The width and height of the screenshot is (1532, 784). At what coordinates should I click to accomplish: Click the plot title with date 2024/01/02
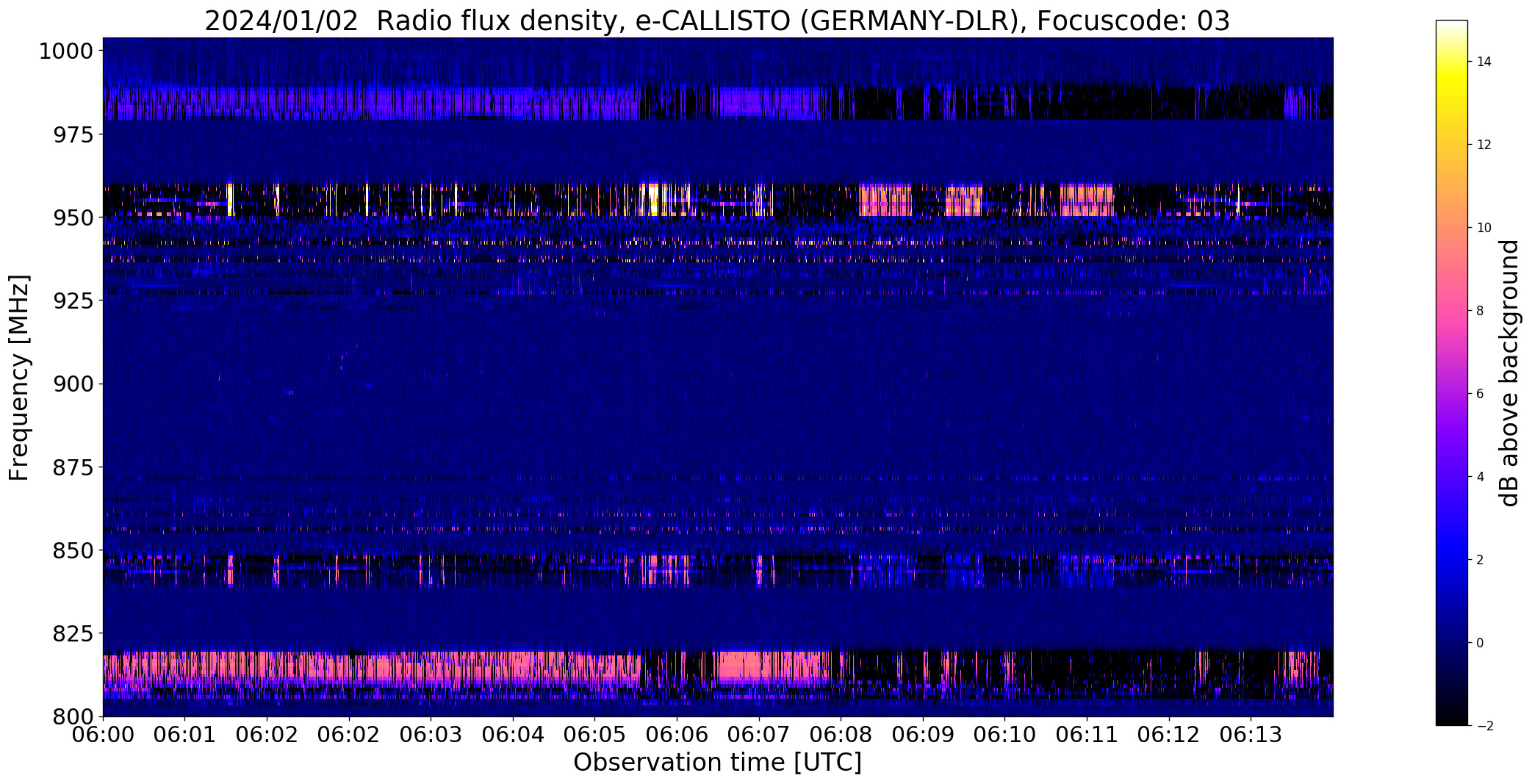[716, 21]
